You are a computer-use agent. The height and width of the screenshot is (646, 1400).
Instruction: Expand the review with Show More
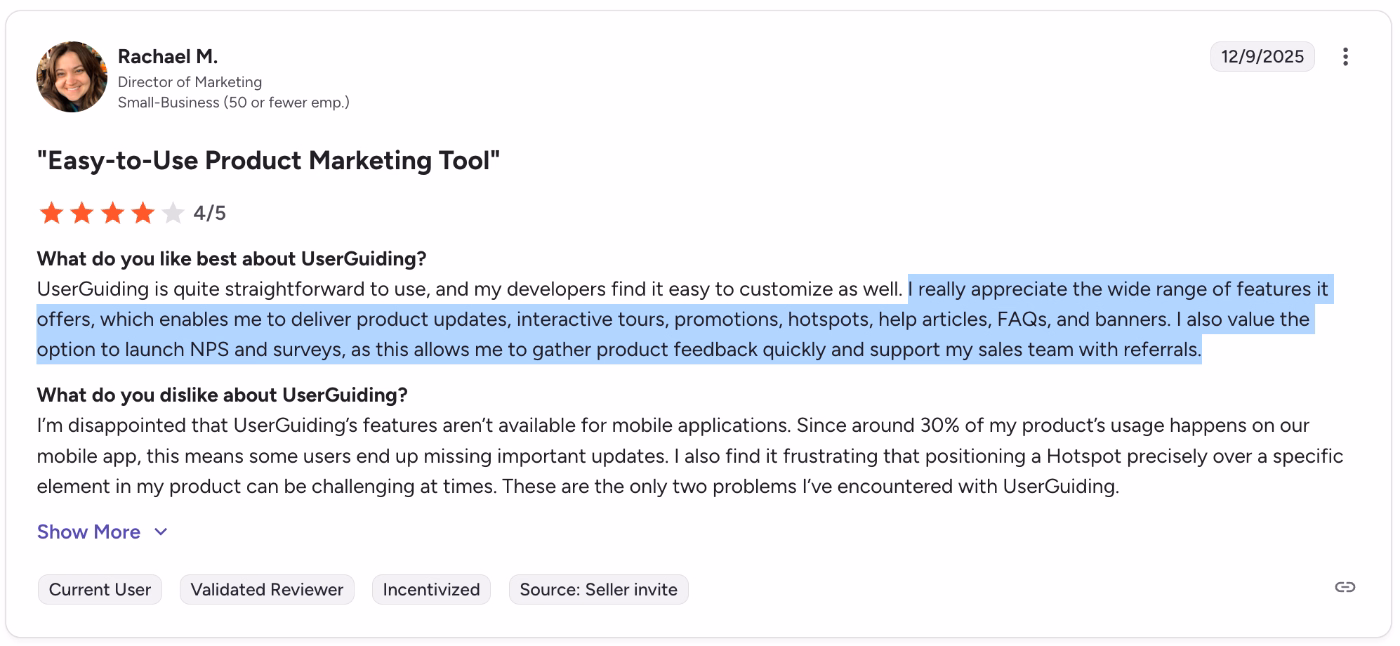click(x=88, y=531)
